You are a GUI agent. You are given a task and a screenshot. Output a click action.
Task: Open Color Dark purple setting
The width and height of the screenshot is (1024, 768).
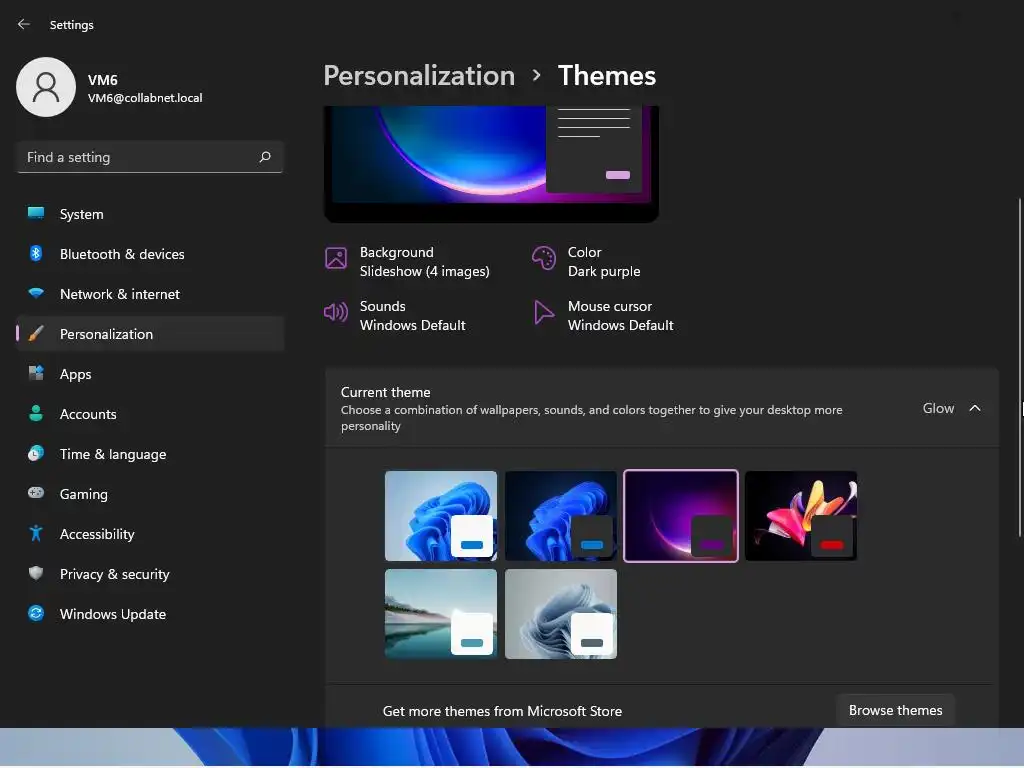point(586,262)
